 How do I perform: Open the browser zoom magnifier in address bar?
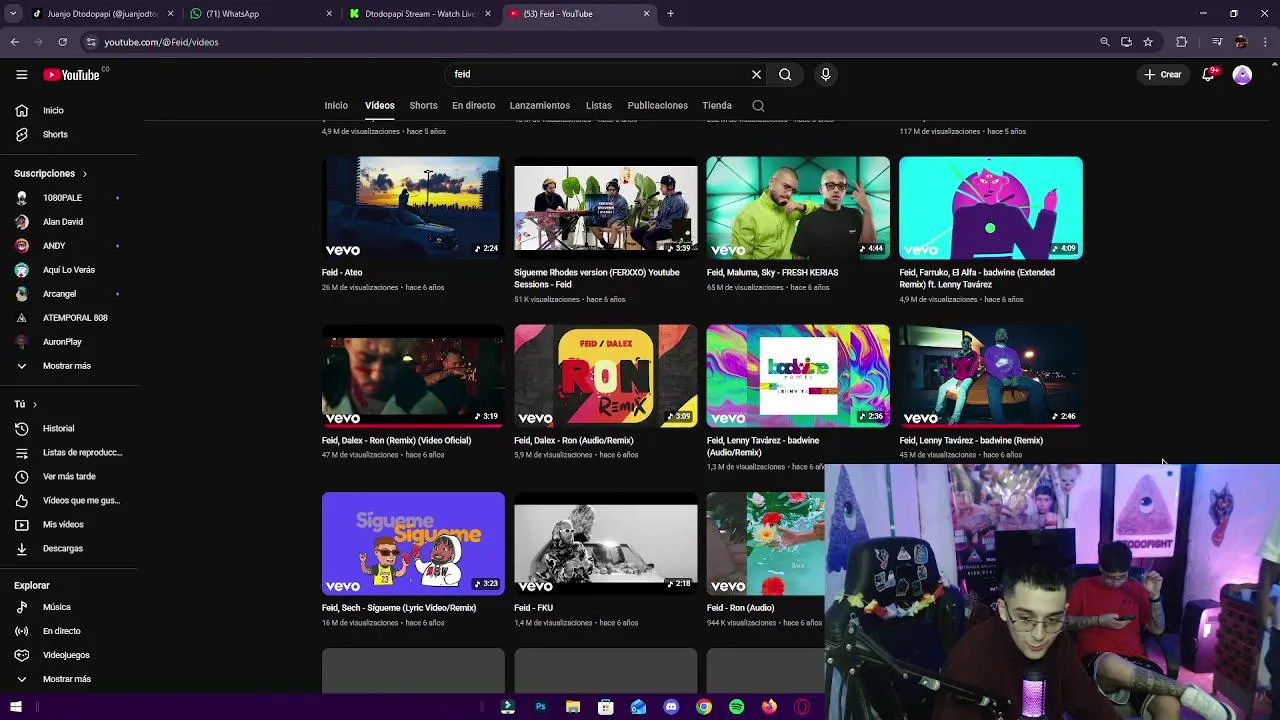pos(1104,42)
